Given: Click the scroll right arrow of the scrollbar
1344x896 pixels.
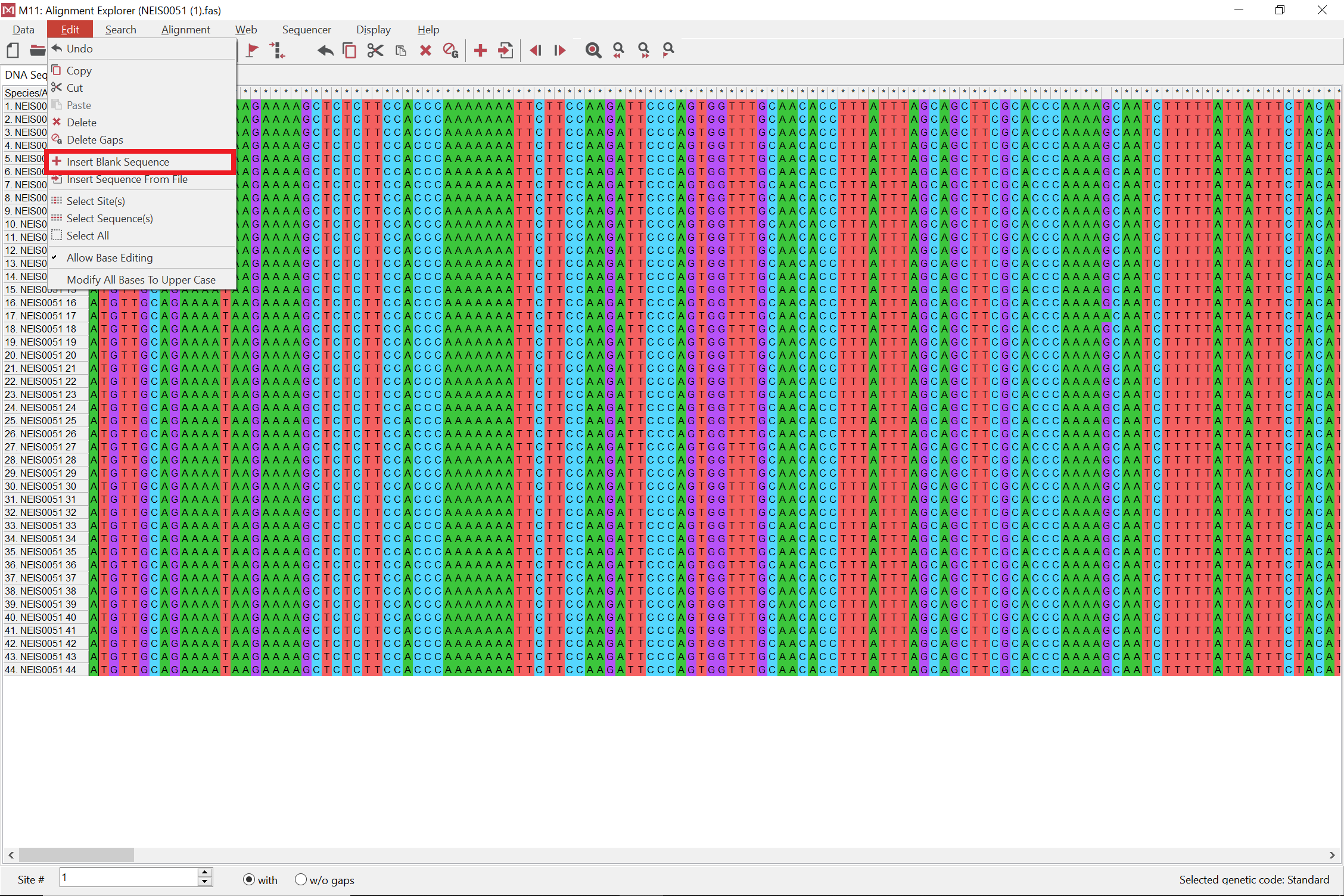Looking at the screenshot, I should coord(1332,855).
